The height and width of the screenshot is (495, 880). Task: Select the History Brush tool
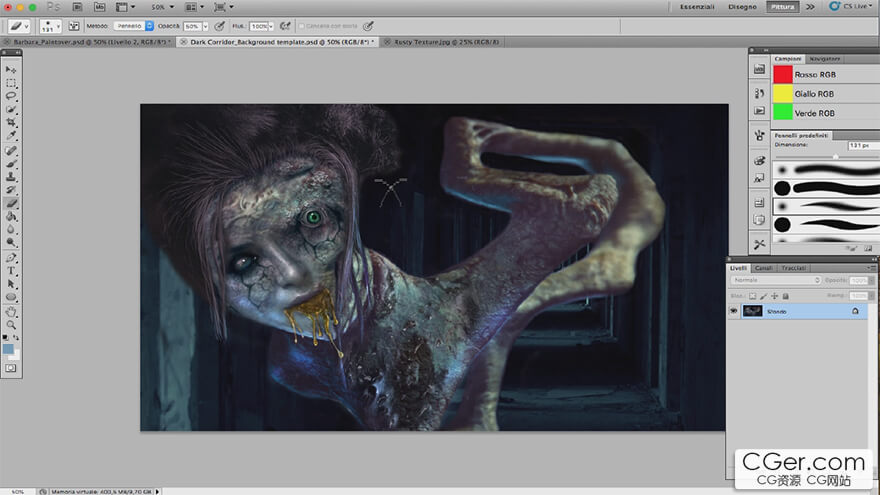pyautogui.click(x=11, y=190)
